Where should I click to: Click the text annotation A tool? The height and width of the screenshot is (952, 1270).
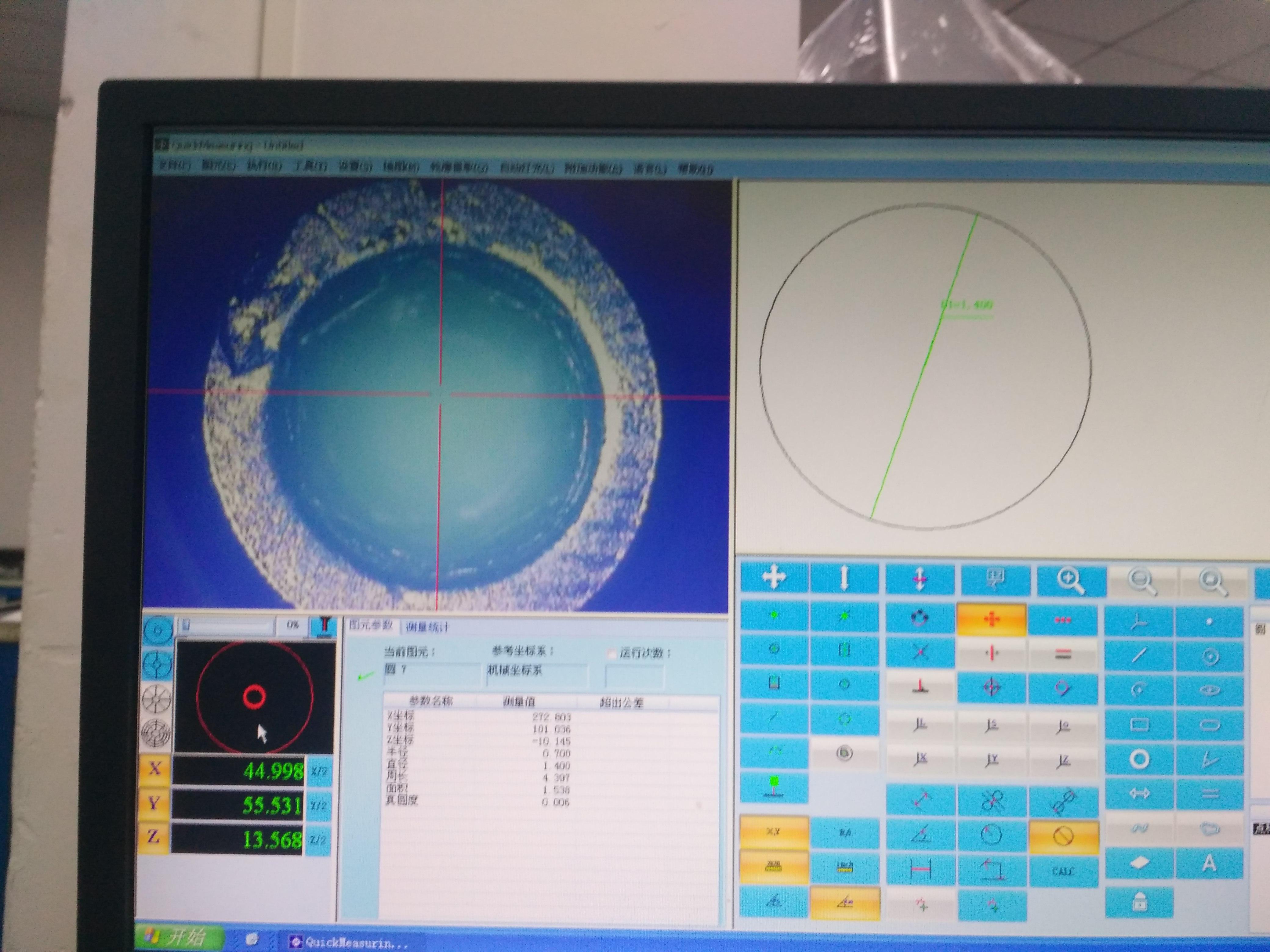[x=1209, y=863]
